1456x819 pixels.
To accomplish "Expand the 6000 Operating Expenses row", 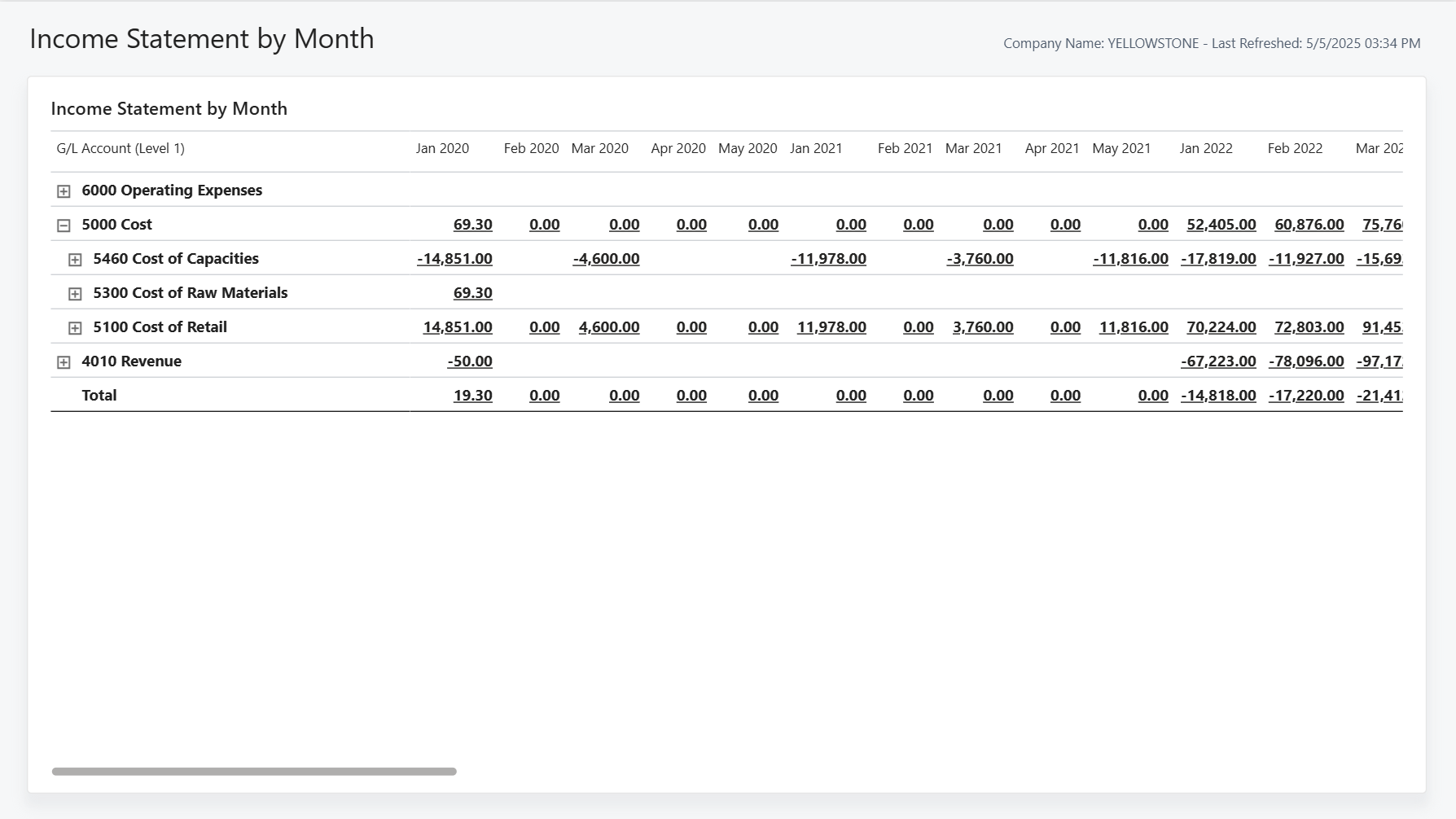I will point(64,191).
